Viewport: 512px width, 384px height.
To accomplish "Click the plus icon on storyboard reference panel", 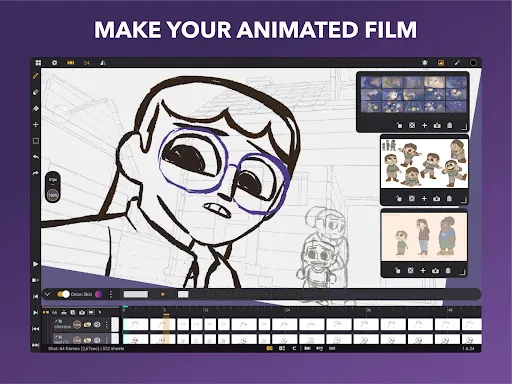I will (424, 125).
